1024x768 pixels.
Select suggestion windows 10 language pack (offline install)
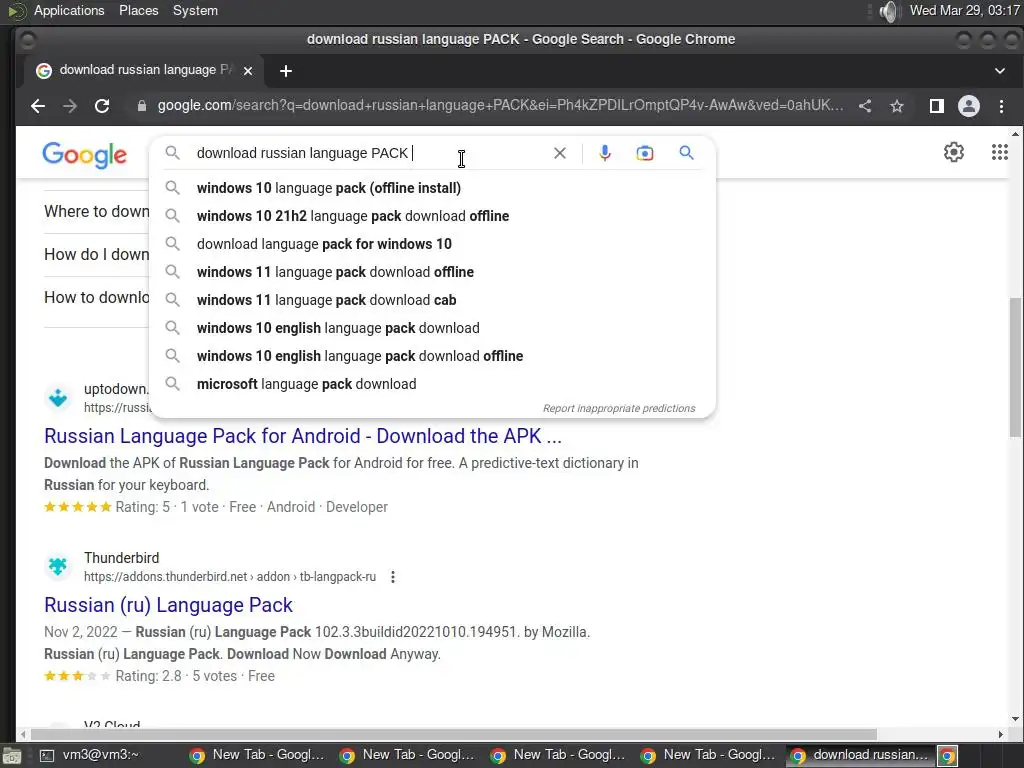point(432,188)
